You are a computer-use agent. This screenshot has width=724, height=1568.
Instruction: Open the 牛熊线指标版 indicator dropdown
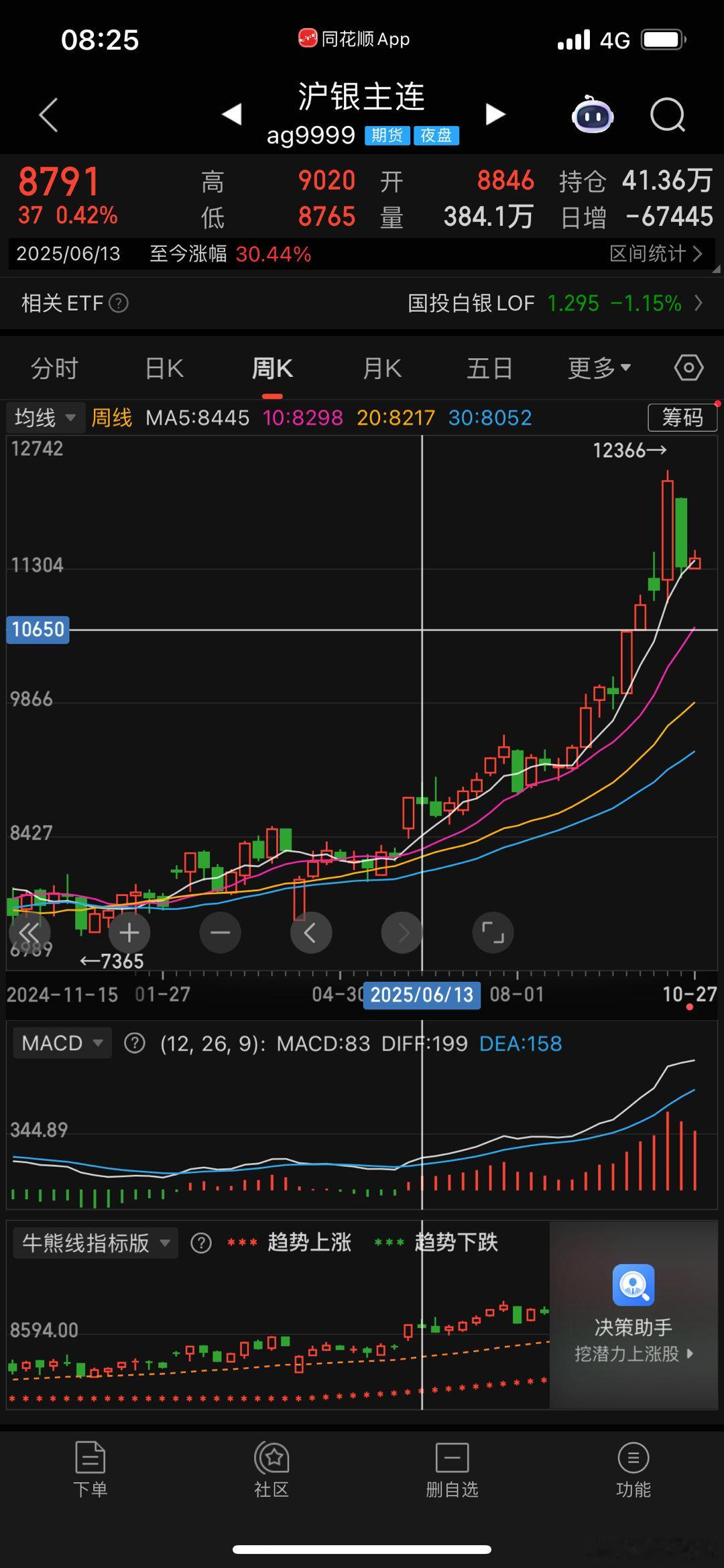point(96,1243)
